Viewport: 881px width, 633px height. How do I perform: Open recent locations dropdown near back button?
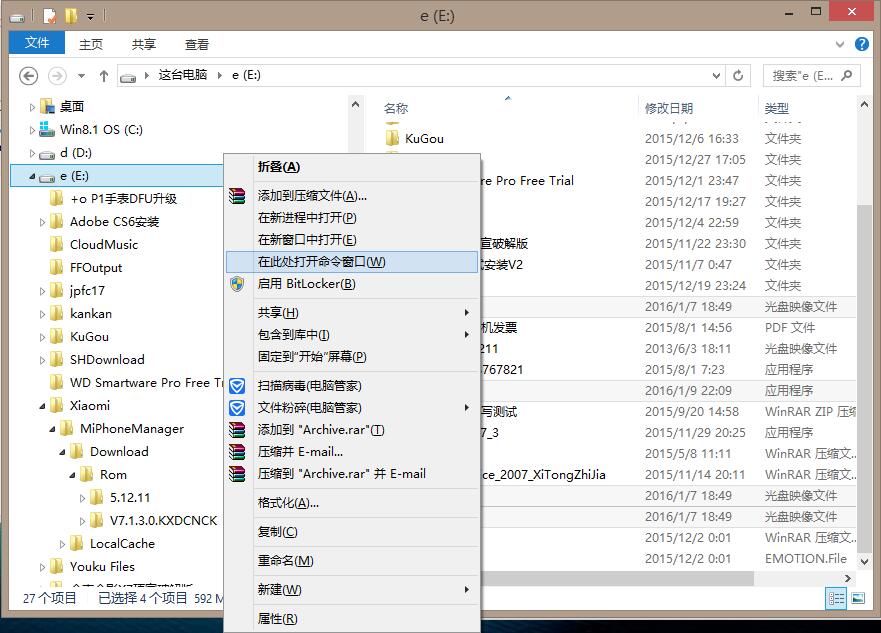click(x=80, y=74)
